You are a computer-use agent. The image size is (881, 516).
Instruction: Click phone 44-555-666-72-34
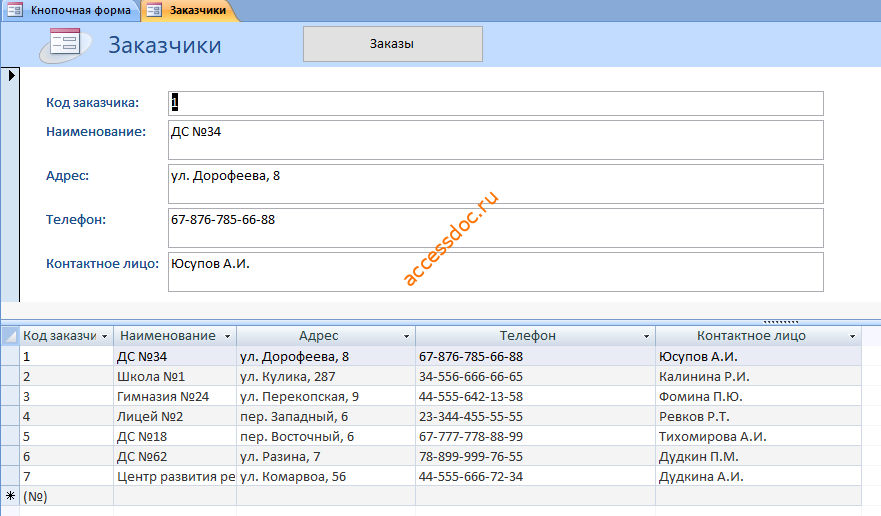(x=535, y=477)
